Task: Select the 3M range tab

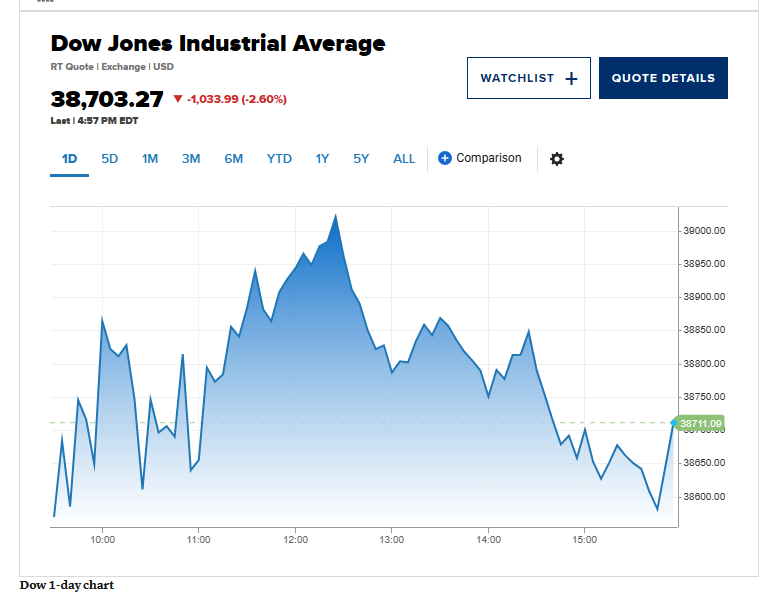Action: coord(191,159)
